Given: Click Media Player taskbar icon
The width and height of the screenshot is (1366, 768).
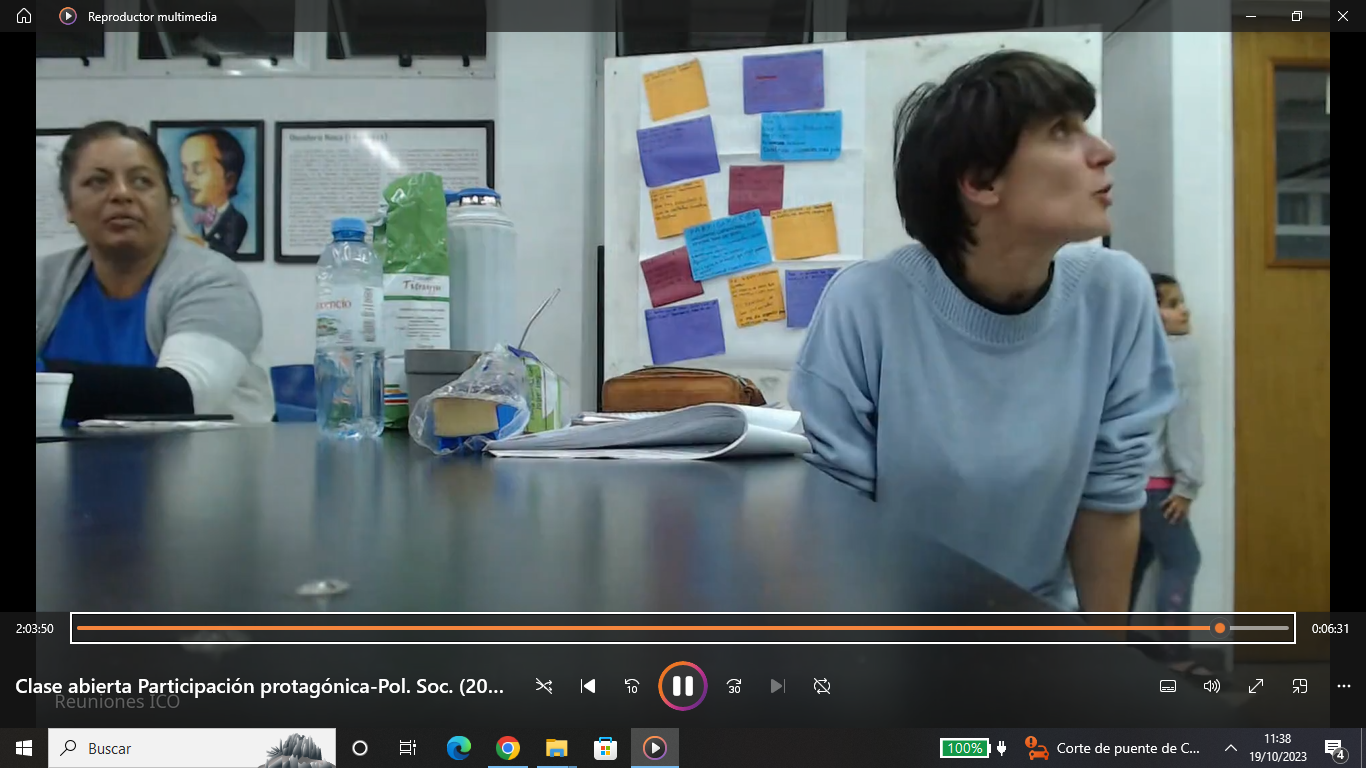Looking at the screenshot, I should pyautogui.click(x=655, y=748).
